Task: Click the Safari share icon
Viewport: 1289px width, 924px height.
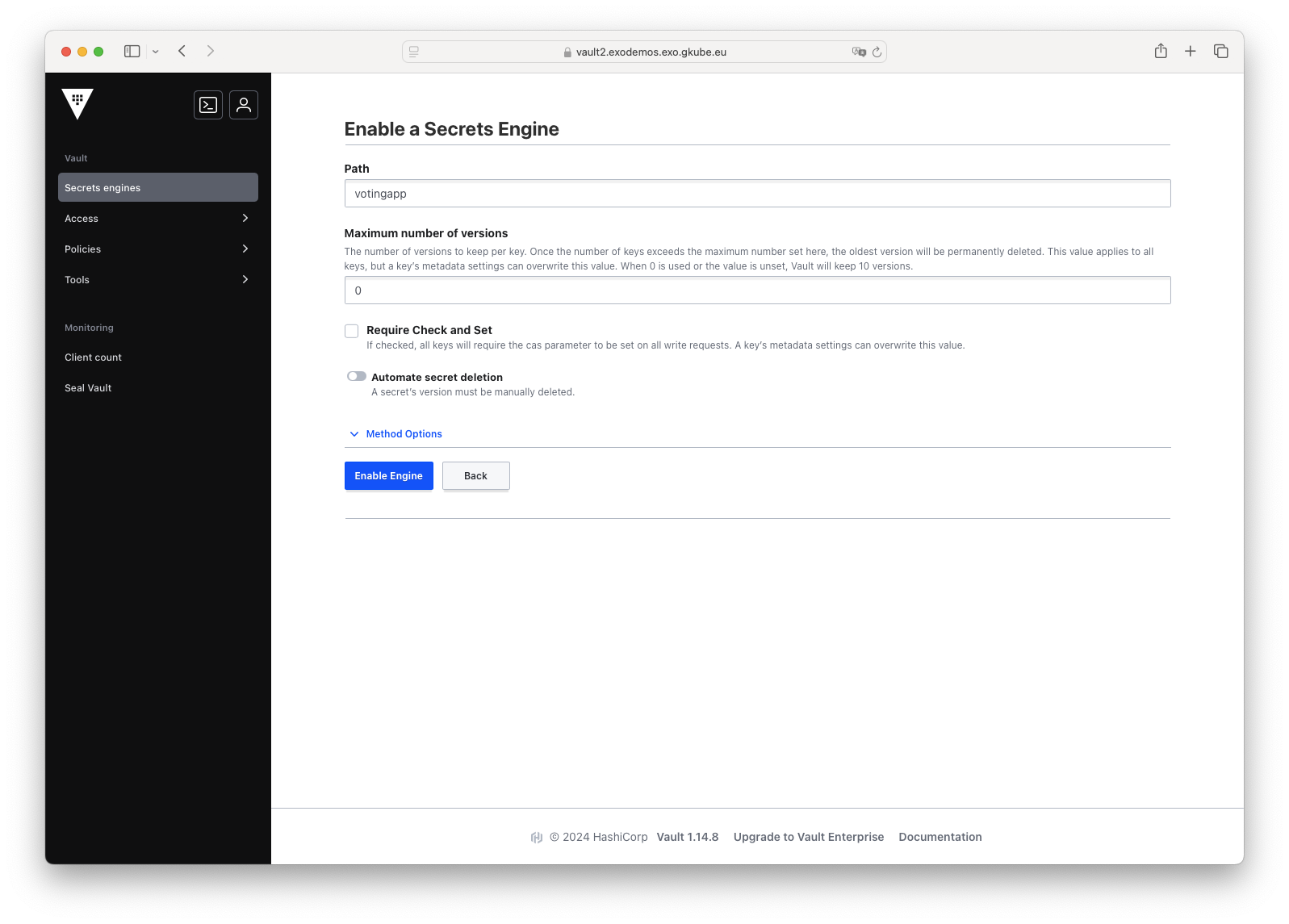Action: pyautogui.click(x=1161, y=52)
